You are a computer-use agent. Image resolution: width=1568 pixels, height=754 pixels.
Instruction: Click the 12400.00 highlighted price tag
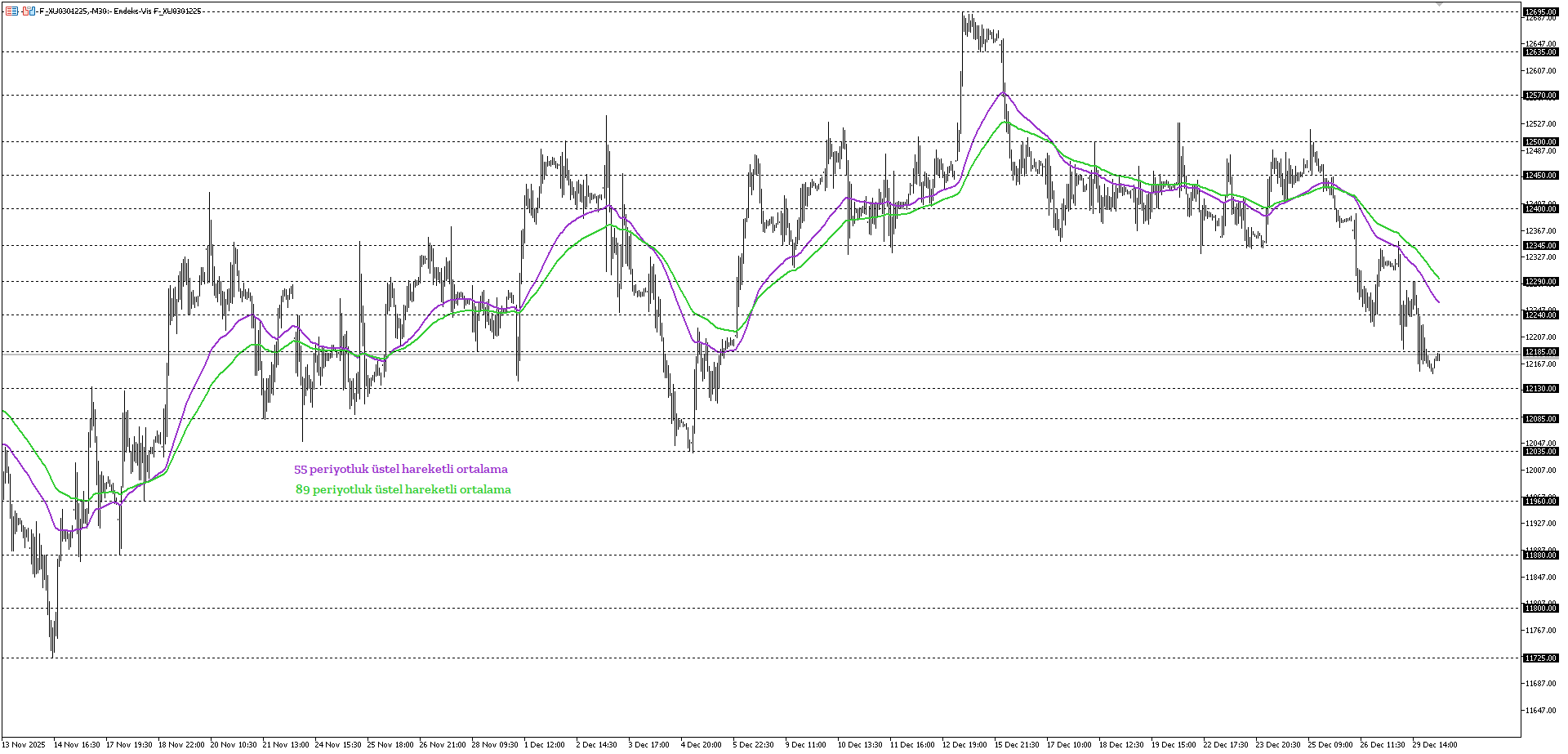(1543, 209)
